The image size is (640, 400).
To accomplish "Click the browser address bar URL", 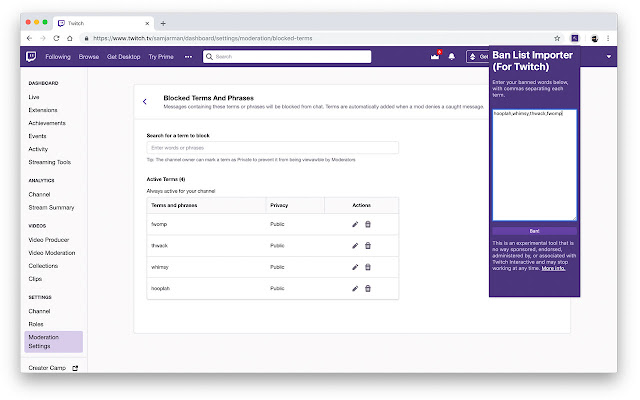I will (202, 38).
